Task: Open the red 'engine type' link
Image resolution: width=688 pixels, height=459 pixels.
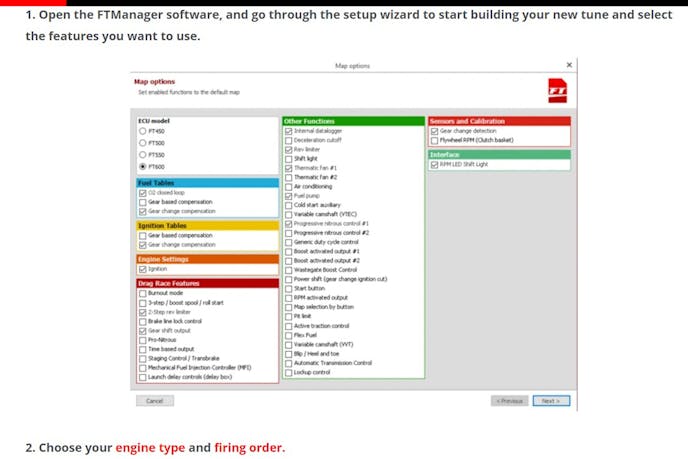Action: pos(150,447)
